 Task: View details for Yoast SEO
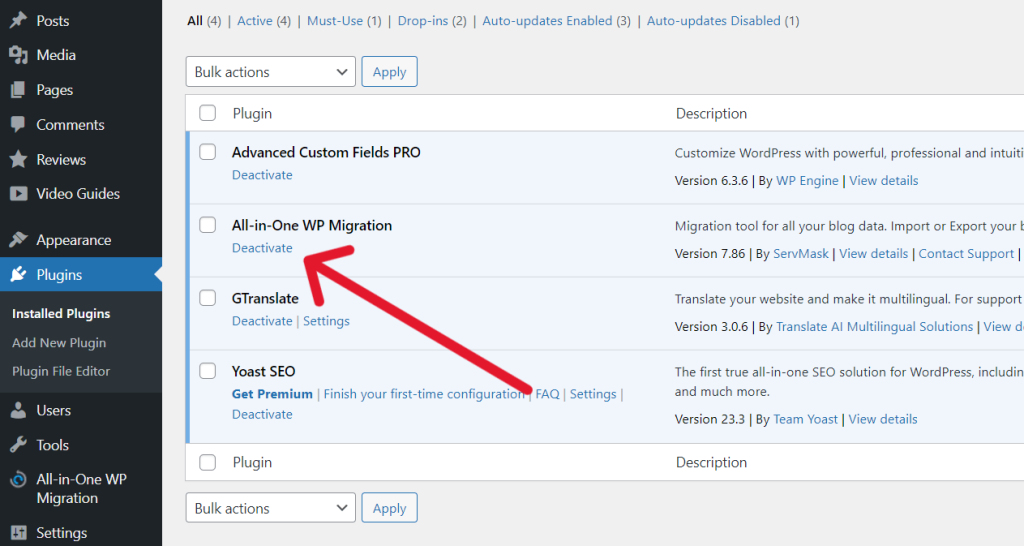pyautogui.click(x=883, y=419)
